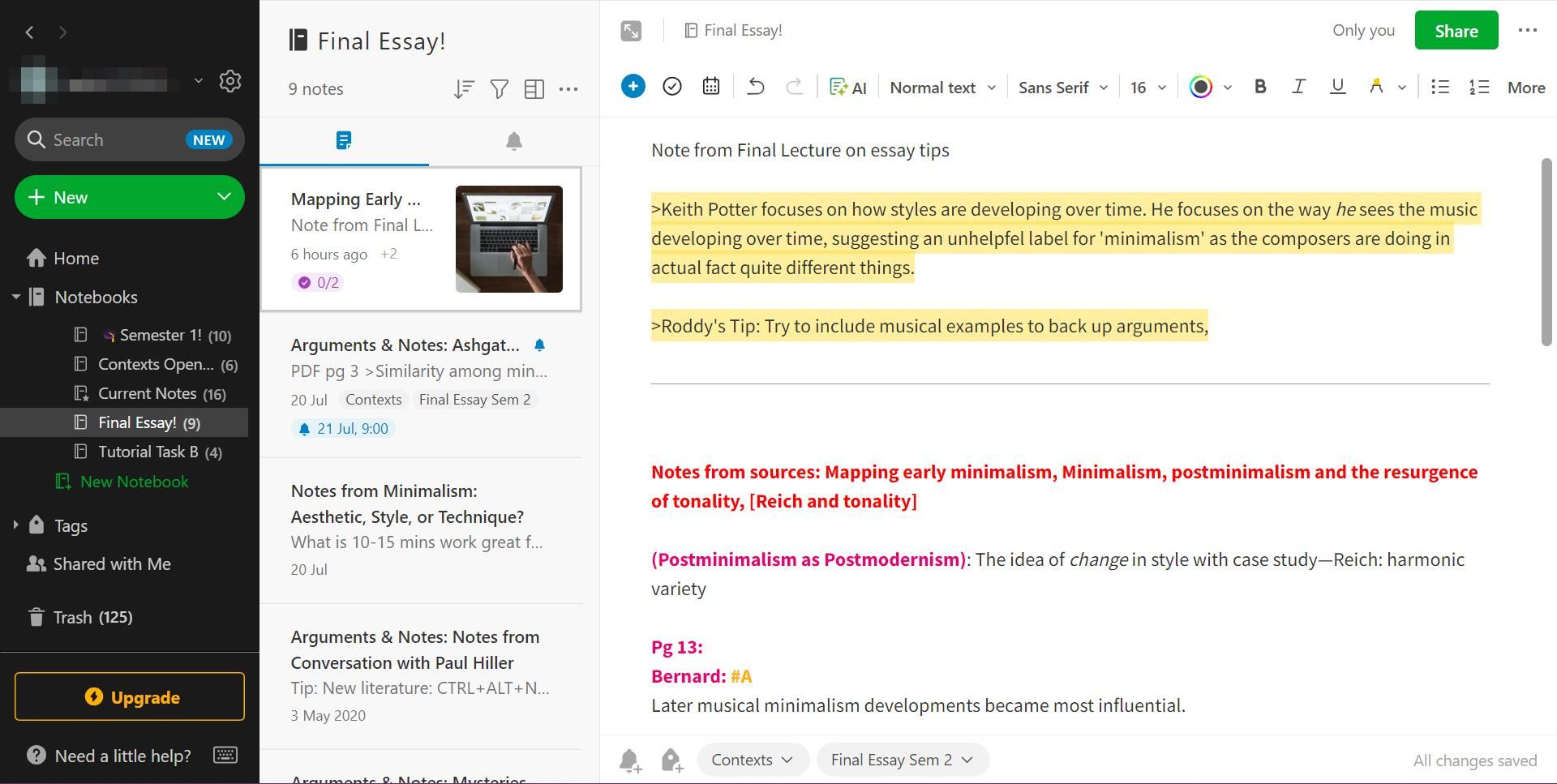Undo the last edit
1557x784 pixels.
754,85
